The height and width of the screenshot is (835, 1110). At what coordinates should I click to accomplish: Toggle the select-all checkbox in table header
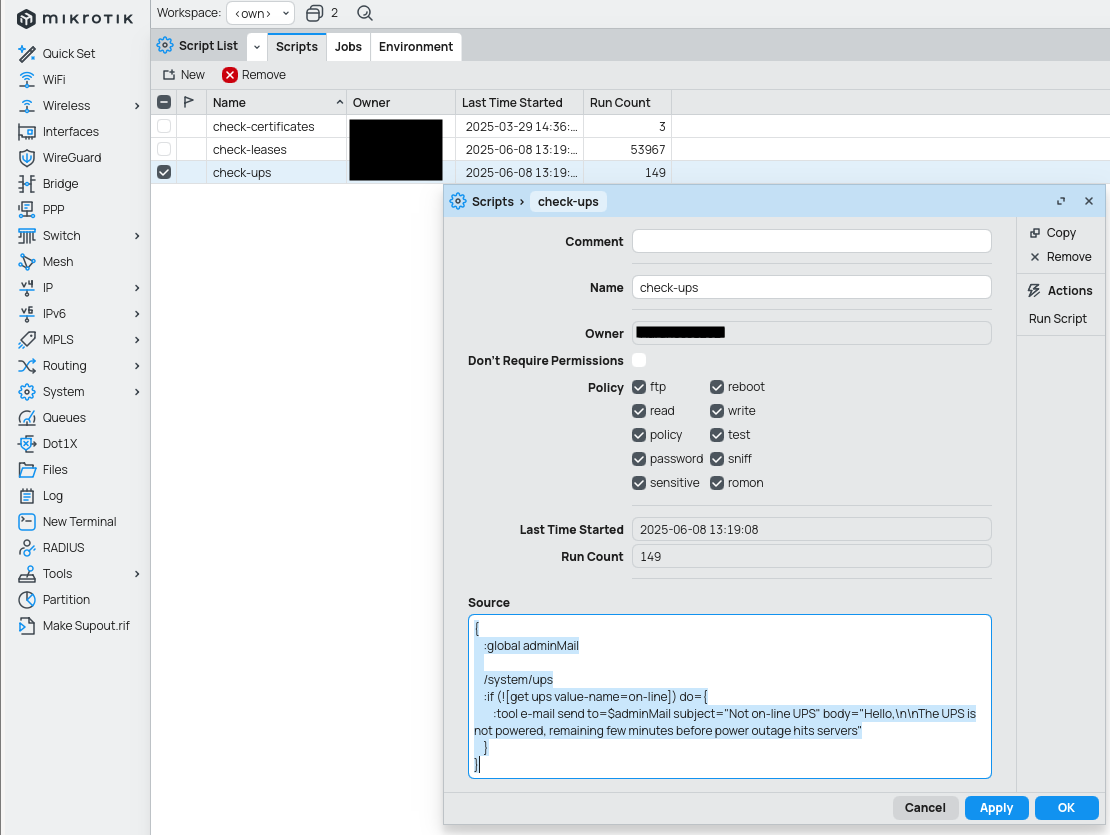click(164, 102)
